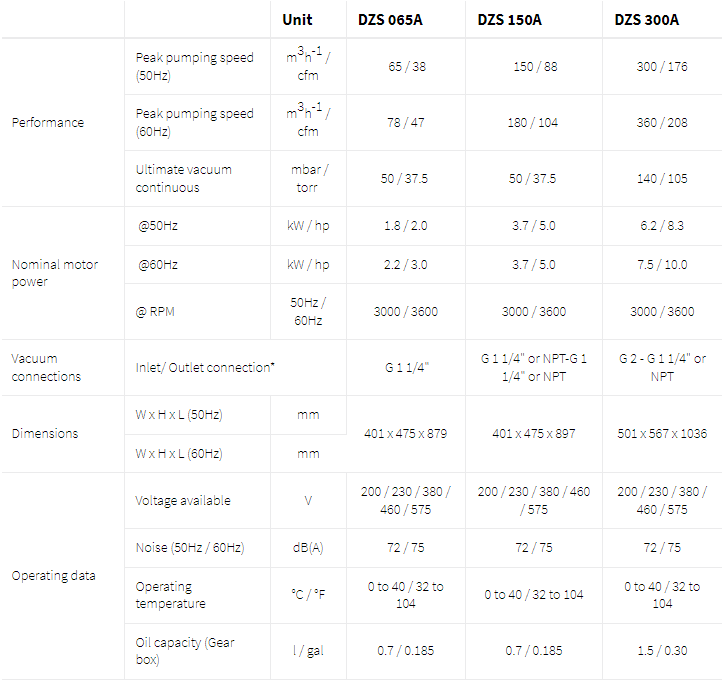This screenshot has width=722, height=682.
Task: Select the Ultimate vacuum continuous row label
Action: pos(183,178)
